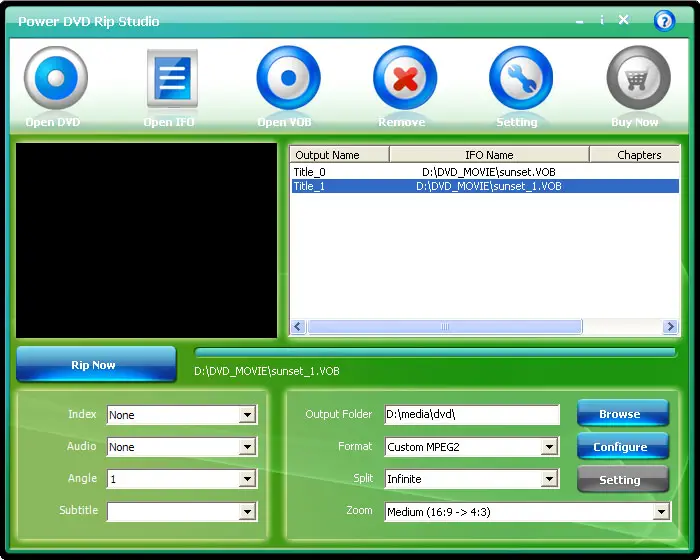Remove the selected title with red X icon
This screenshot has height=560, width=700.
[405, 78]
